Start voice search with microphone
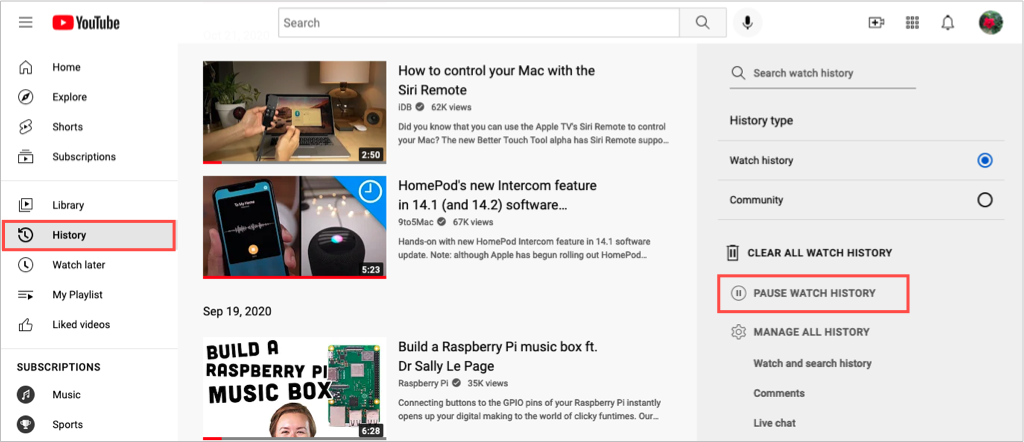 point(747,23)
